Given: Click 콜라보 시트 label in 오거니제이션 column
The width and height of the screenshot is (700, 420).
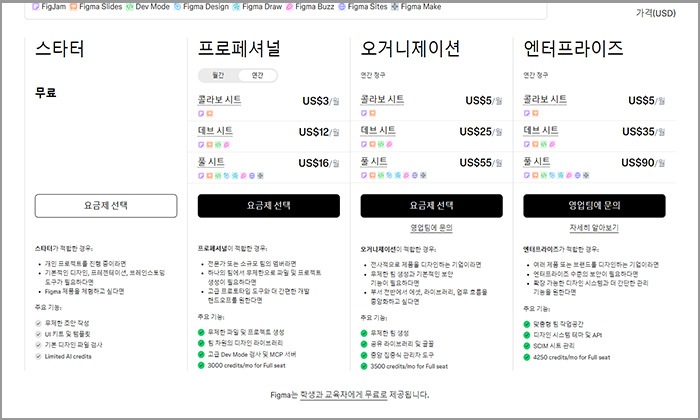Looking at the screenshot, I should 382,99.
